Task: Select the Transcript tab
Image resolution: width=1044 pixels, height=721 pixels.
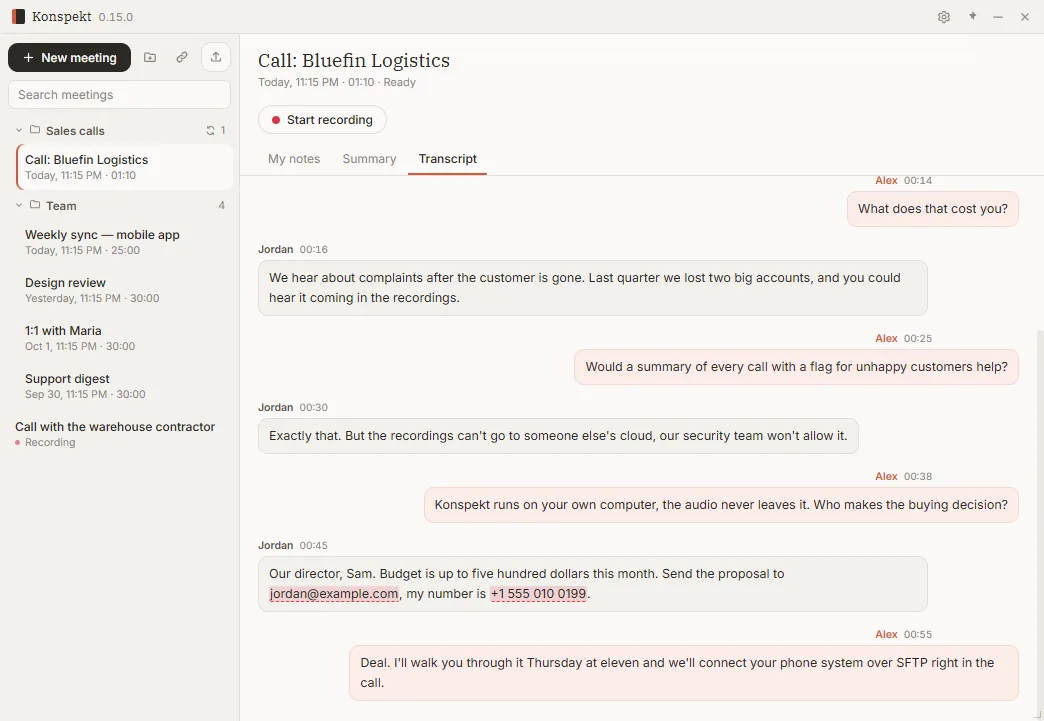Action: [447, 158]
